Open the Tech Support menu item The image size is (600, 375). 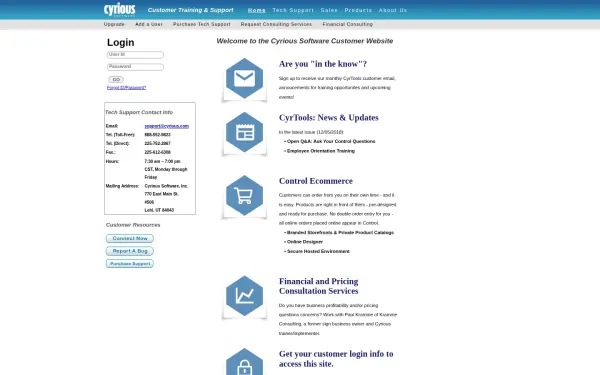293,10
